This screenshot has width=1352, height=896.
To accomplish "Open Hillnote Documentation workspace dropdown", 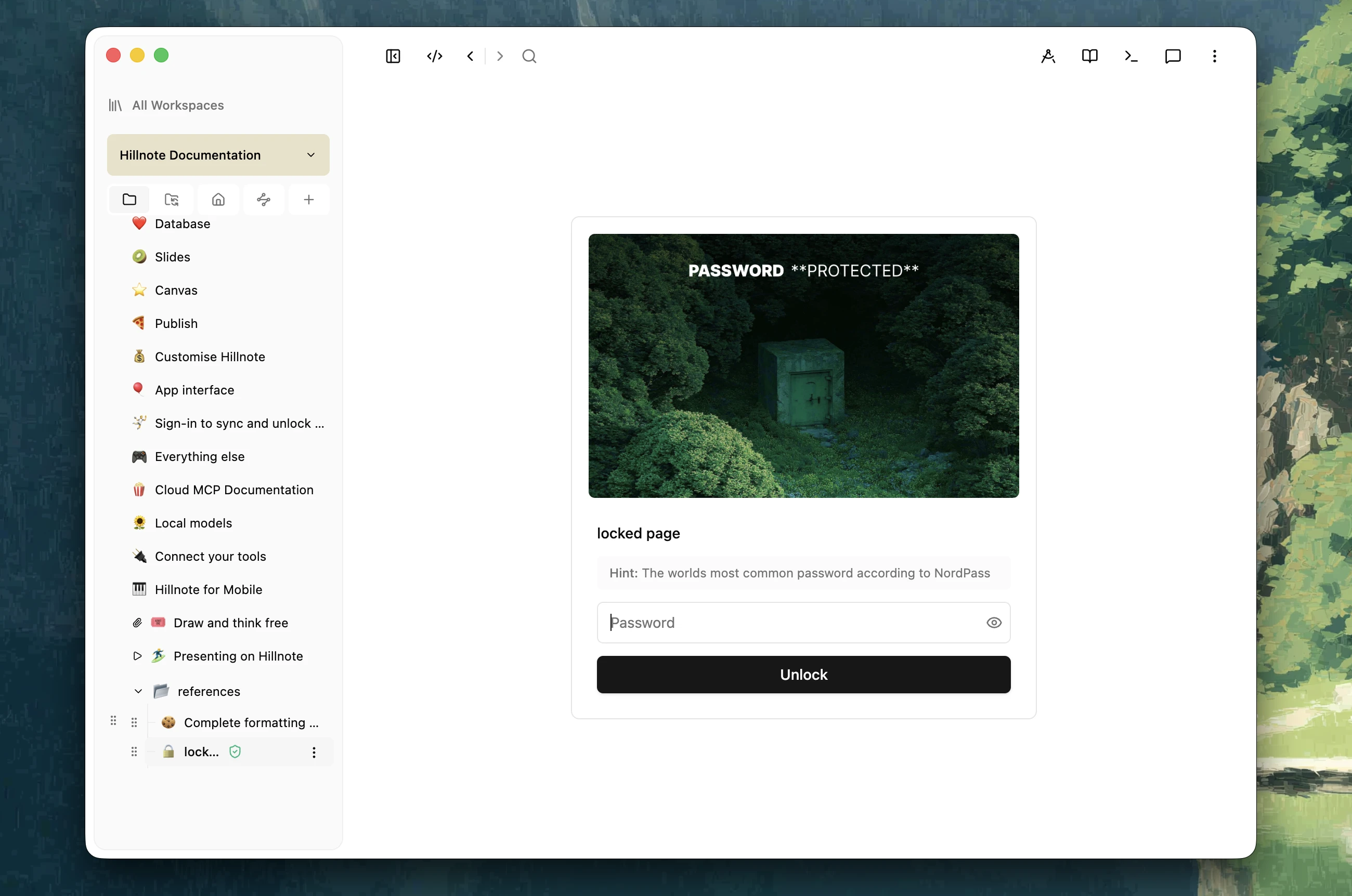I will 218,155.
